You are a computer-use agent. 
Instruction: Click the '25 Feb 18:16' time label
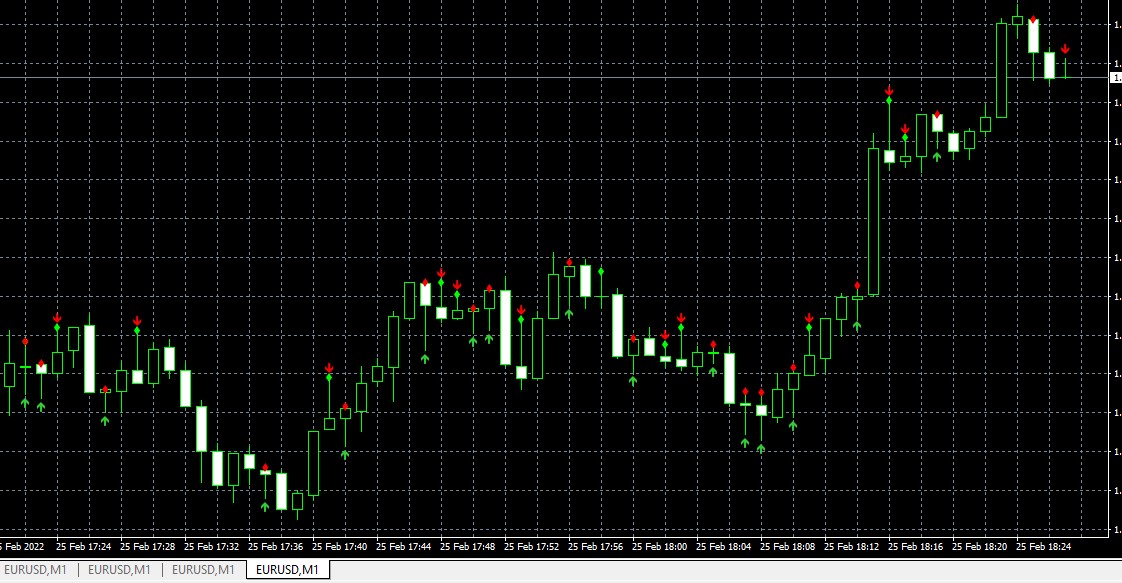915,547
